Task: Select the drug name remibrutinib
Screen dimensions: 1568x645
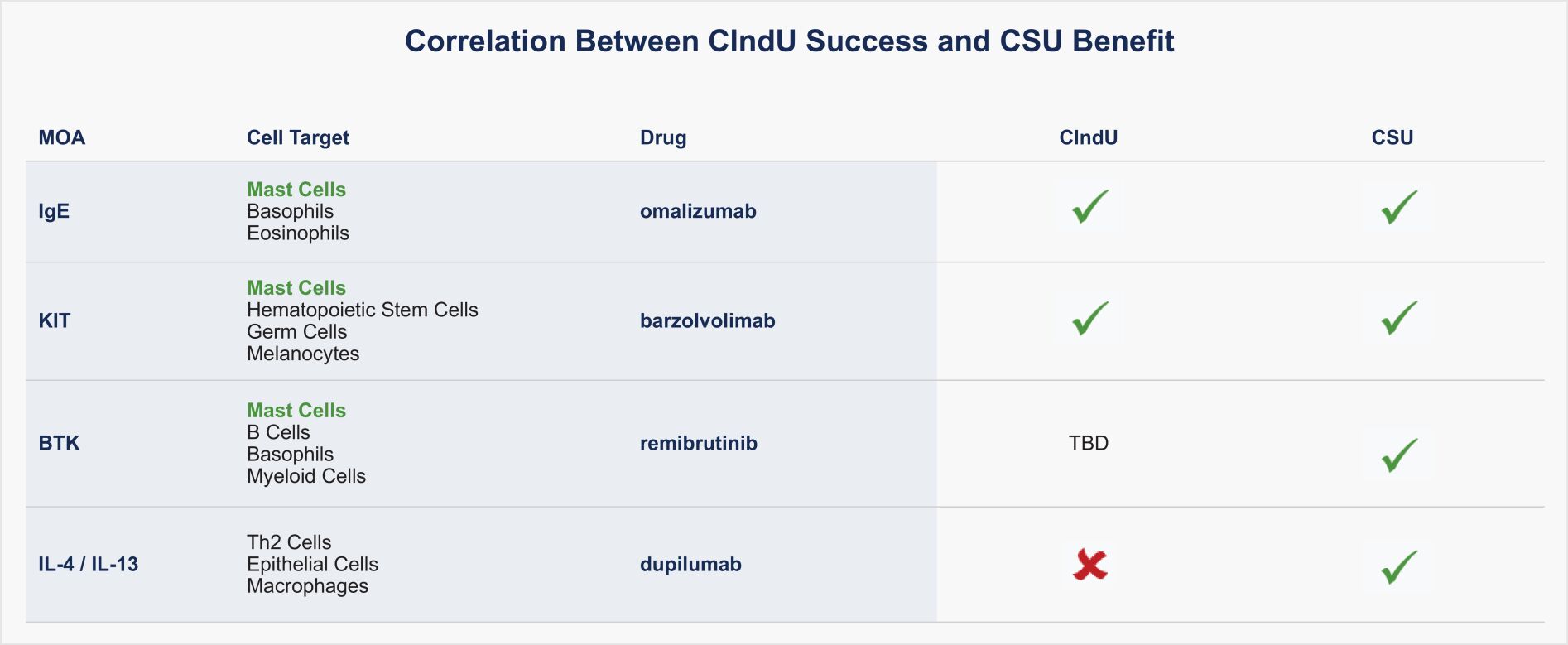Action: click(x=698, y=443)
